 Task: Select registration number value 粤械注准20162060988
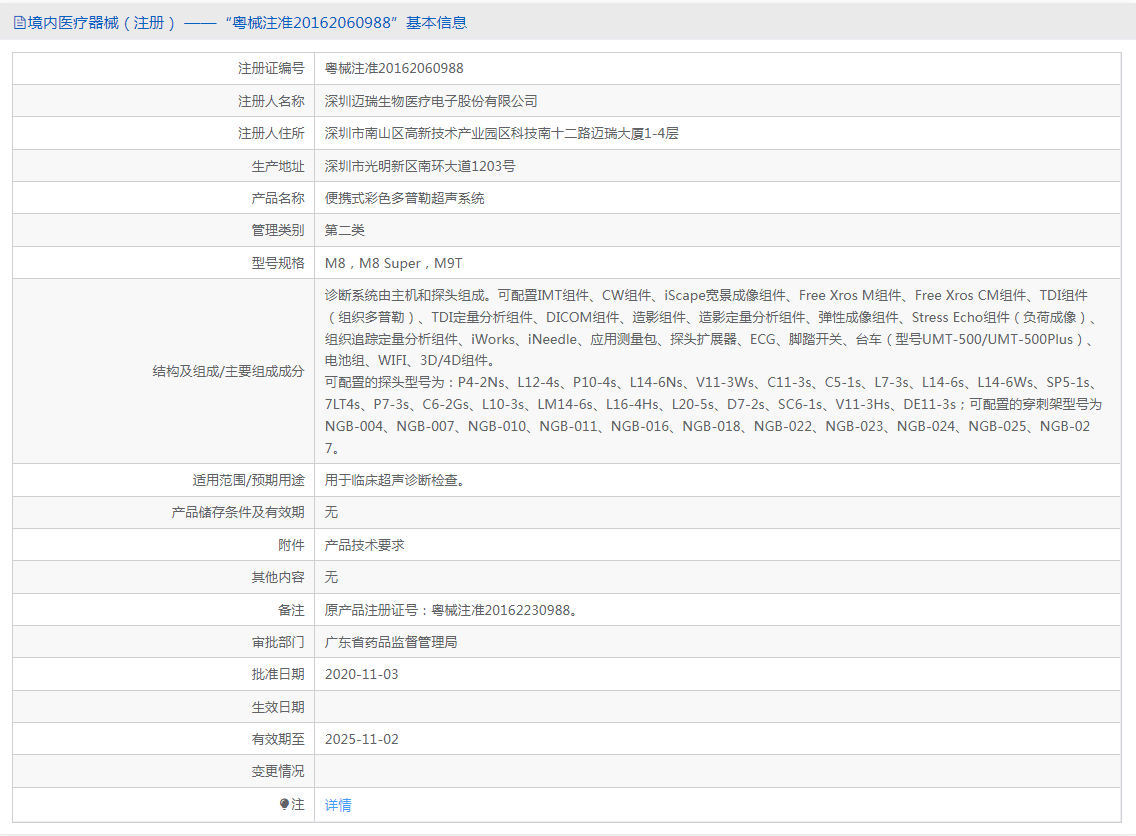[x=394, y=68]
